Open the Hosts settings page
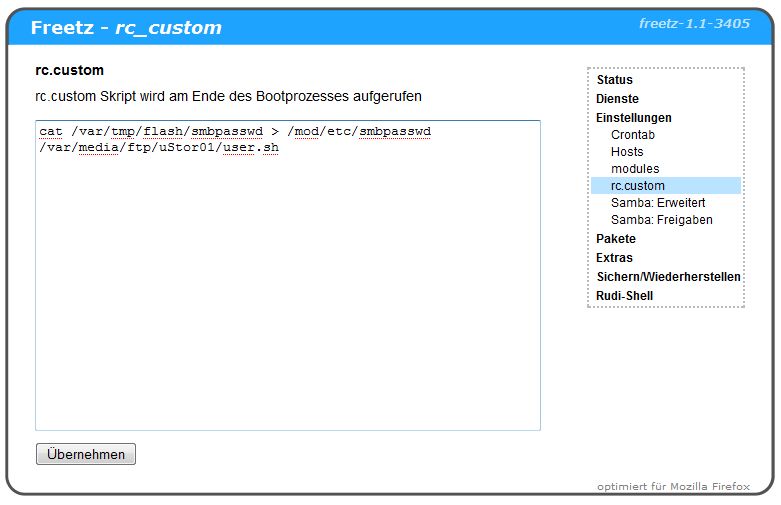 coord(627,152)
